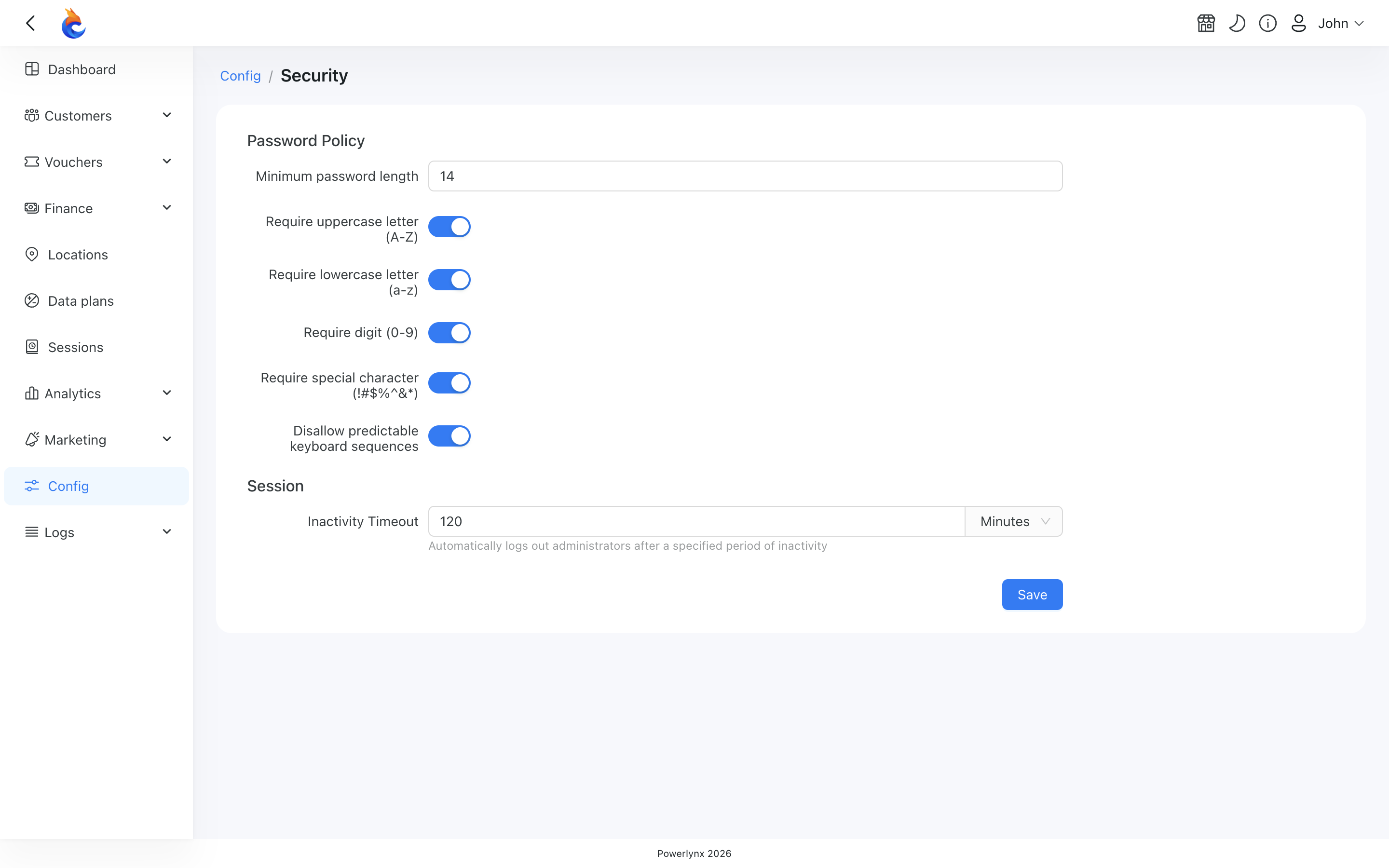
Task: Click the Save button
Action: (x=1032, y=595)
